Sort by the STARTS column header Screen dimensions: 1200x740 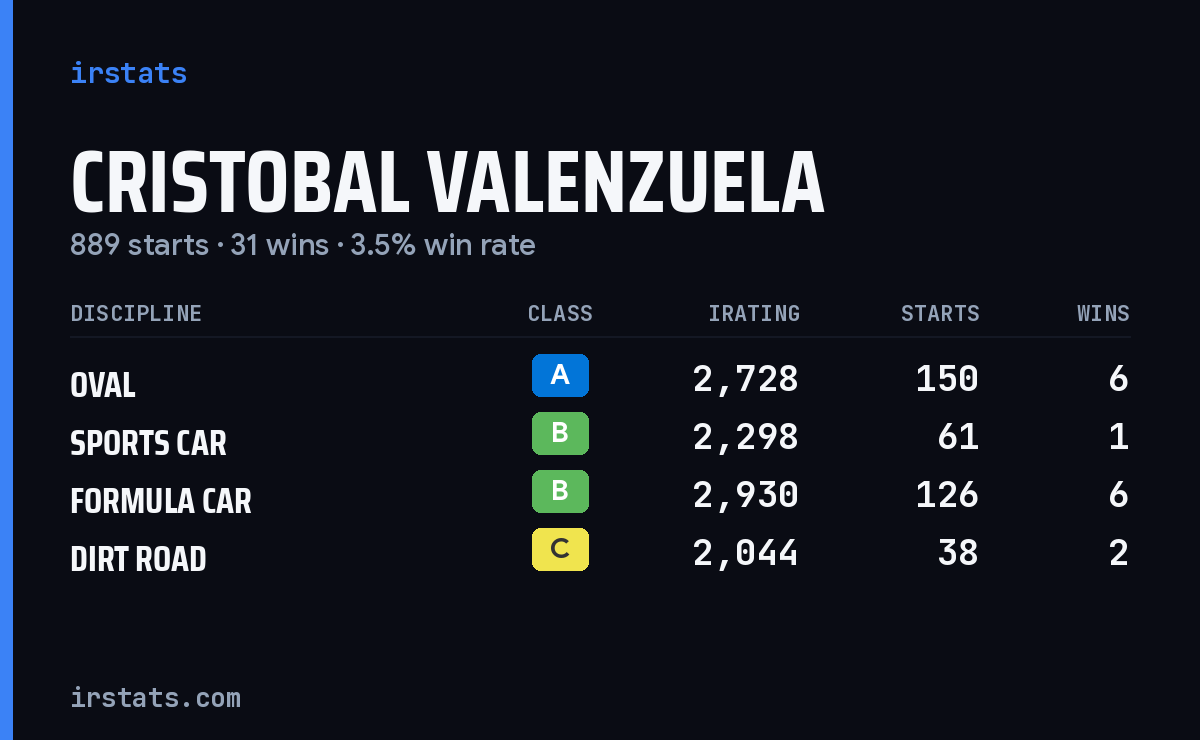pos(940,314)
